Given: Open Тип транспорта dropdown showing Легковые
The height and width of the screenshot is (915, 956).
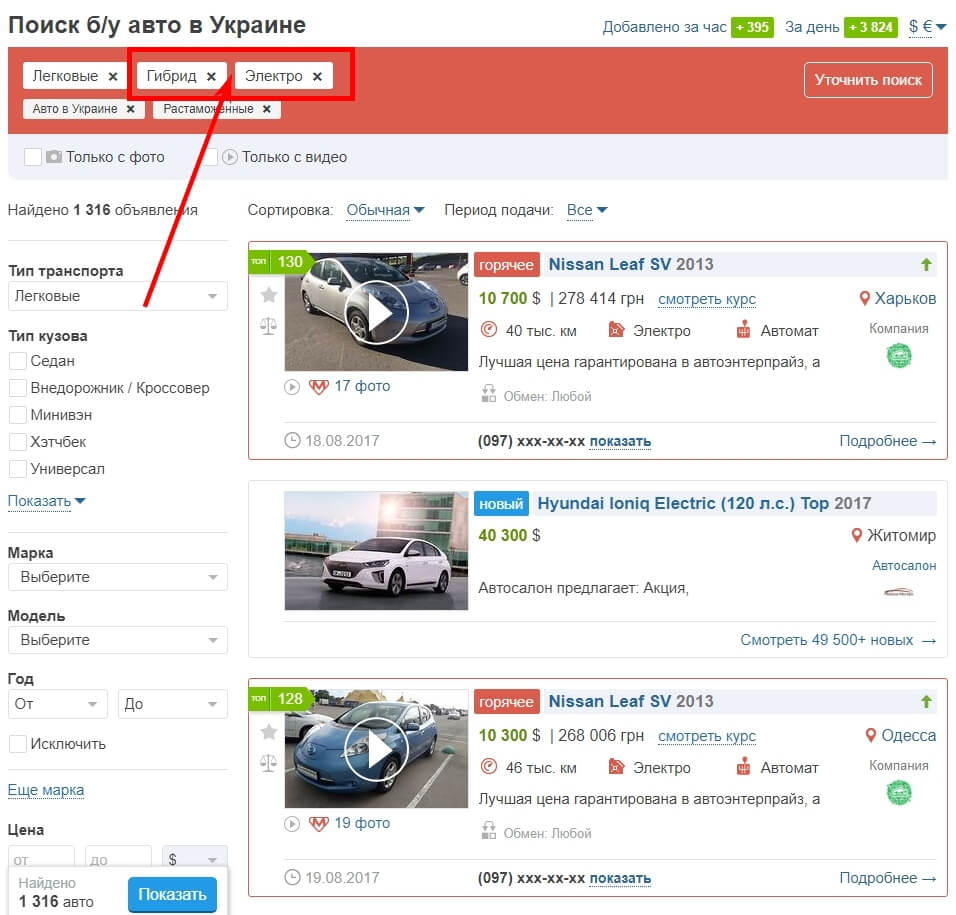Looking at the screenshot, I should [x=118, y=296].
